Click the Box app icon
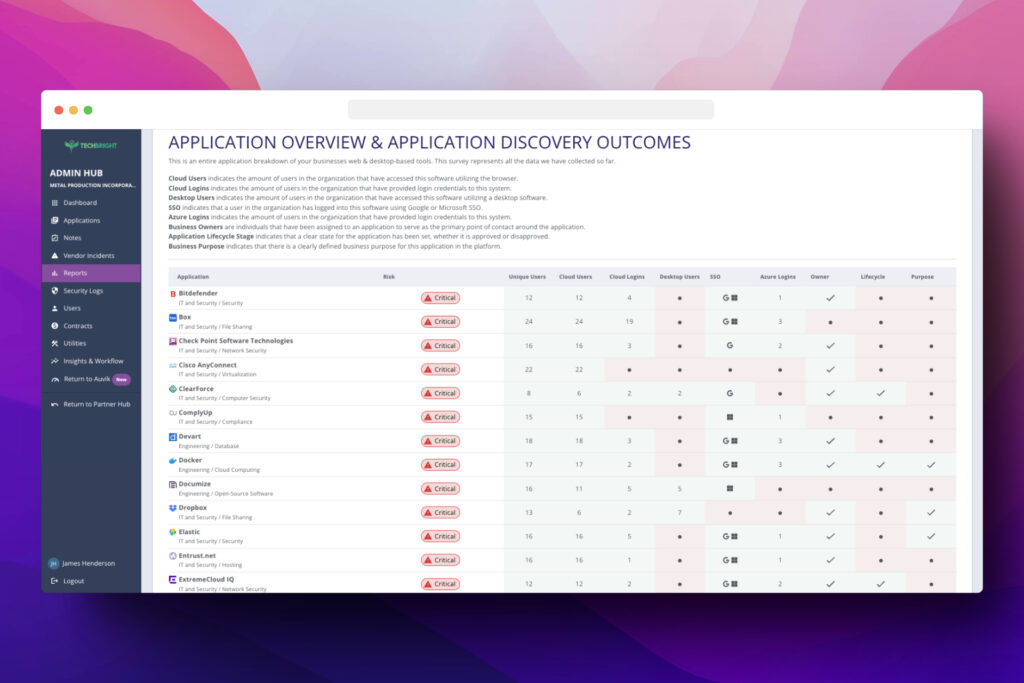The height and width of the screenshot is (683, 1024). coord(172,318)
